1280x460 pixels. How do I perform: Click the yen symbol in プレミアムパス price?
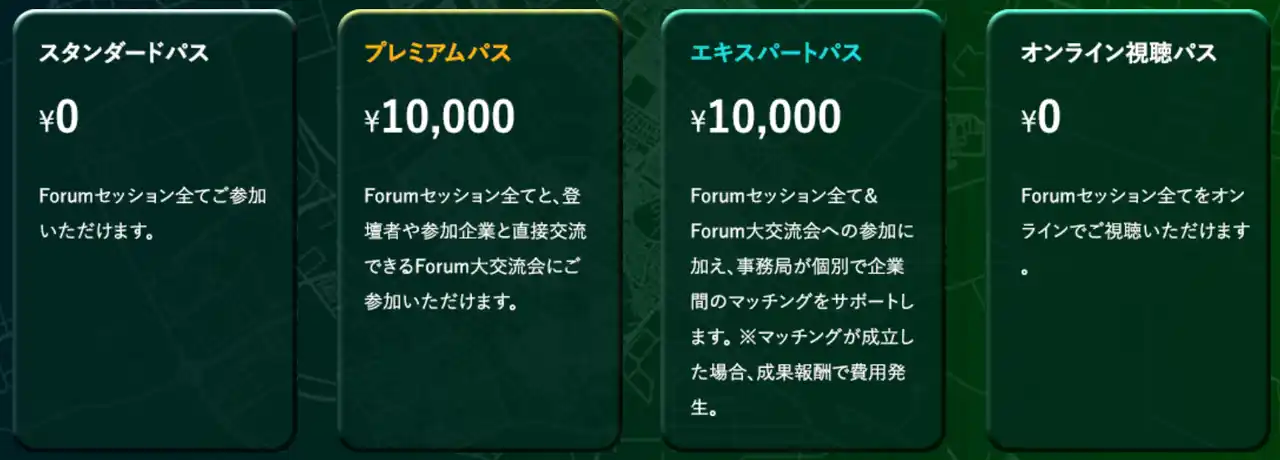click(372, 121)
